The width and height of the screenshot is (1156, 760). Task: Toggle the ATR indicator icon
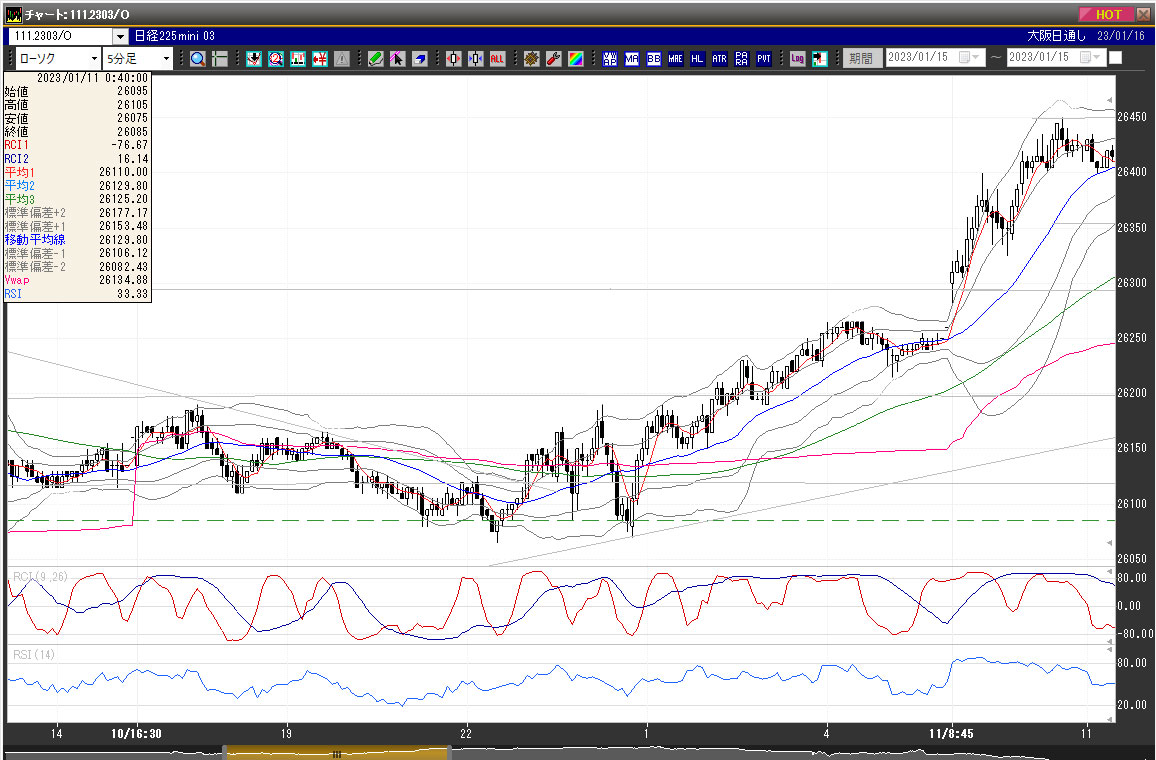click(x=720, y=59)
